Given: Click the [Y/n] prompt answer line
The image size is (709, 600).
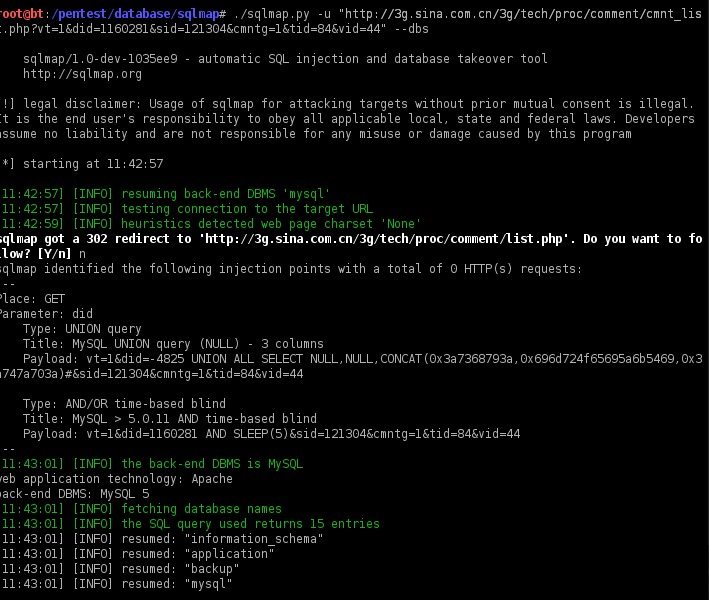Looking at the screenshot, I should 43,254.
